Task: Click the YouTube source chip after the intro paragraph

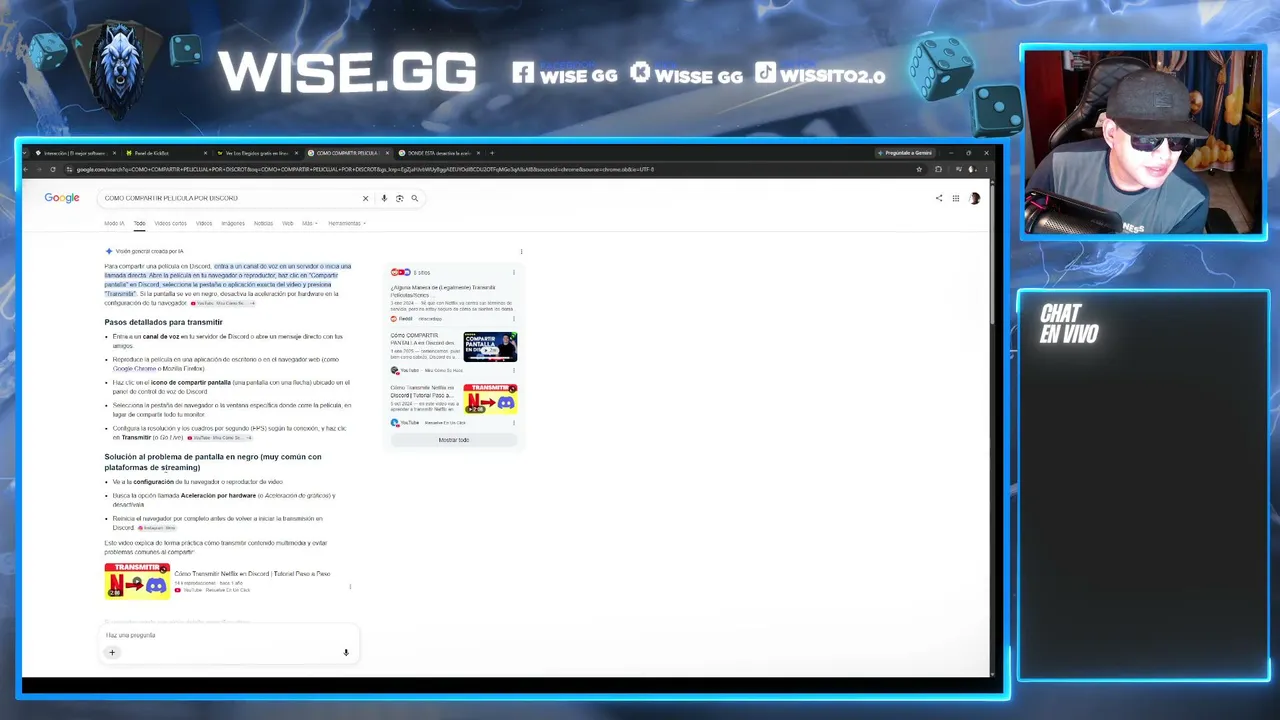Action: click(223, 303)
